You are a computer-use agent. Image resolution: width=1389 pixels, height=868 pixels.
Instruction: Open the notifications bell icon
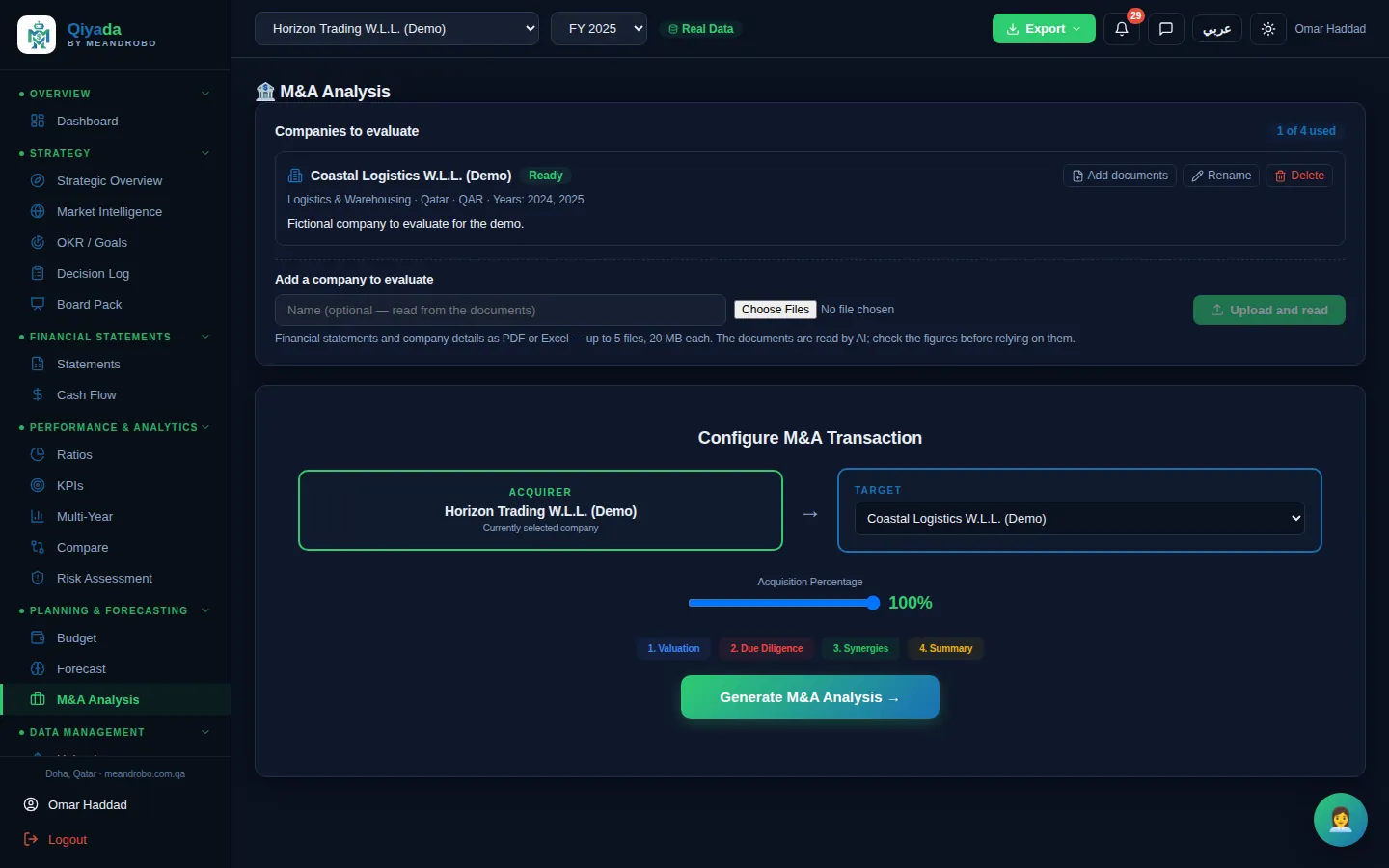point(1121,29)
